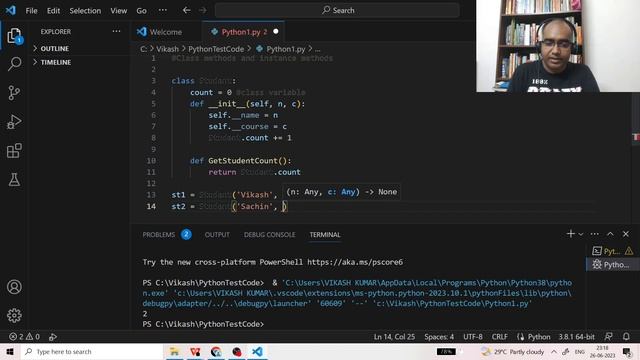
Task: Switch to the Welcome tab
Action: click(165, 32)
